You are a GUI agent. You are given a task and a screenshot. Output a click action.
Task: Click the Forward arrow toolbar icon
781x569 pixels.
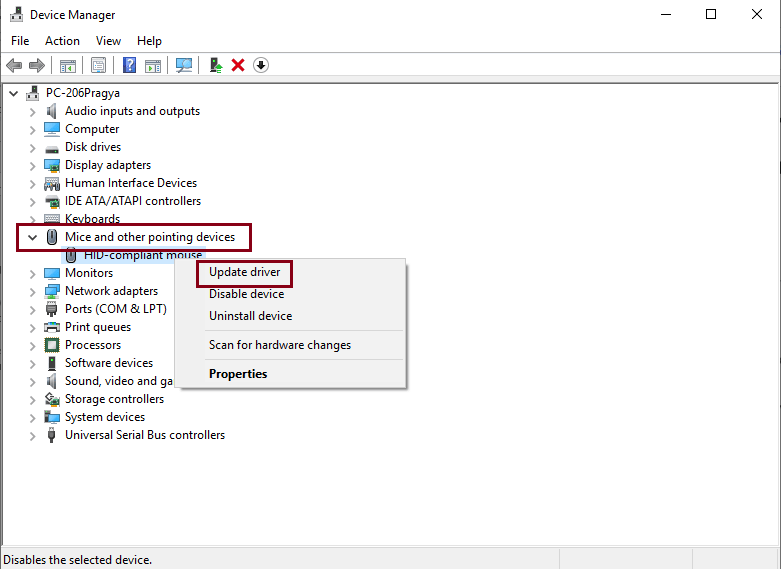pyautogui.click(x=37, y=65)
